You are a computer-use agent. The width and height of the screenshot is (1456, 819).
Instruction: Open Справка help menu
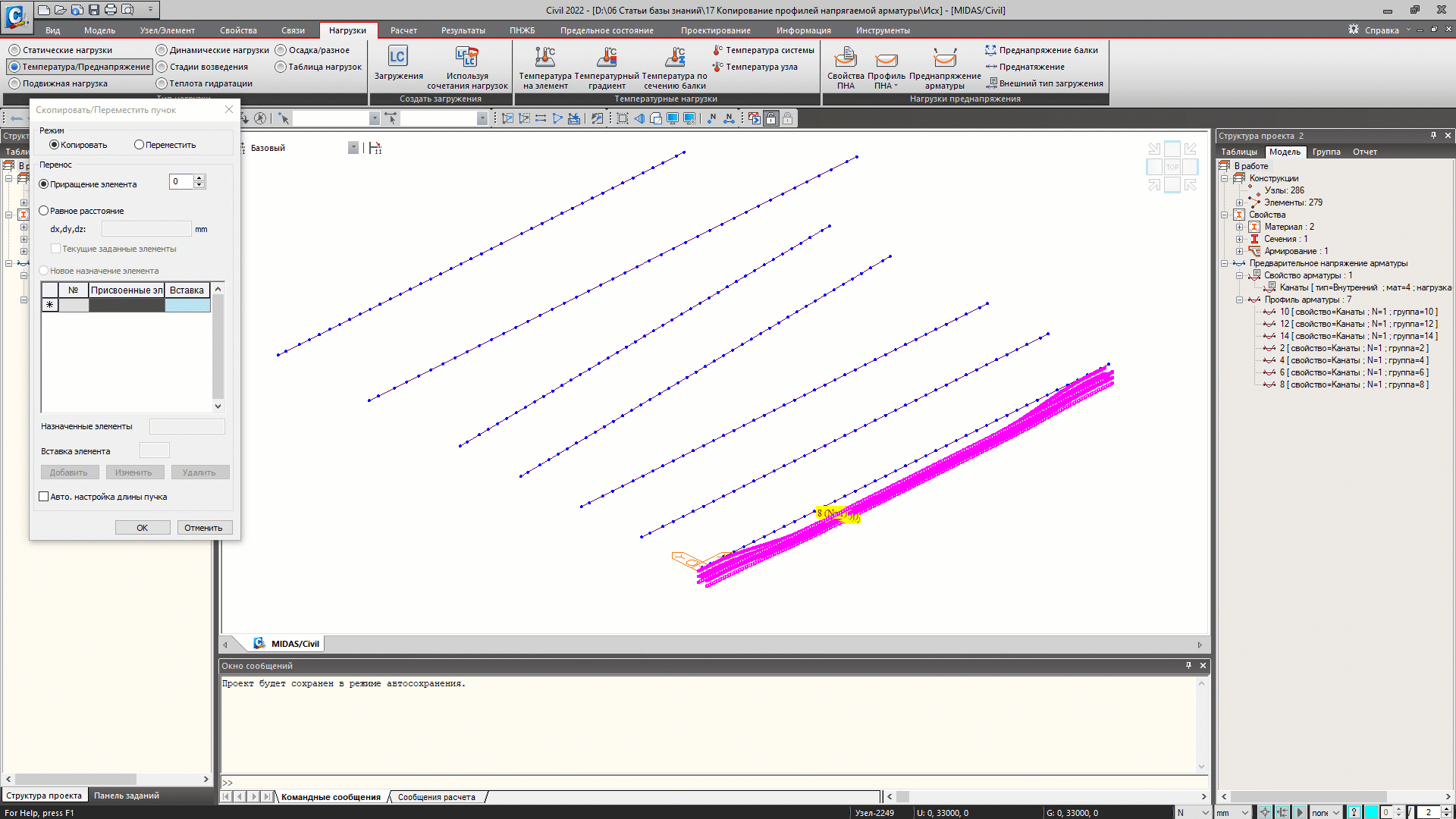[1382, 30]
